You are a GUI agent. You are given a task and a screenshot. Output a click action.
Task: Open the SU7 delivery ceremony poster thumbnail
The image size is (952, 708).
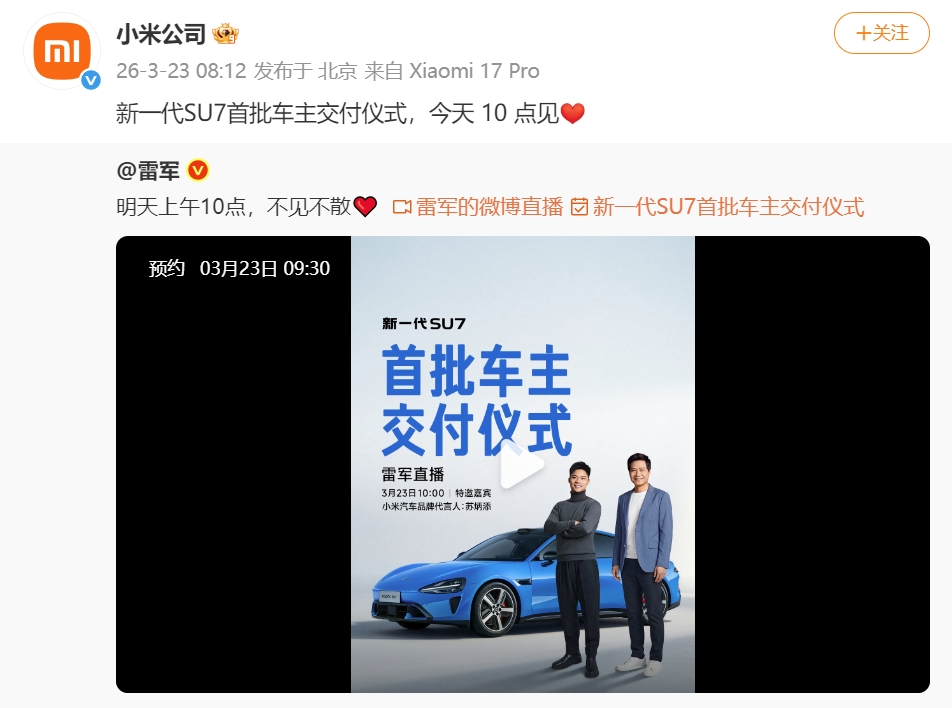(x=523, y=464)
